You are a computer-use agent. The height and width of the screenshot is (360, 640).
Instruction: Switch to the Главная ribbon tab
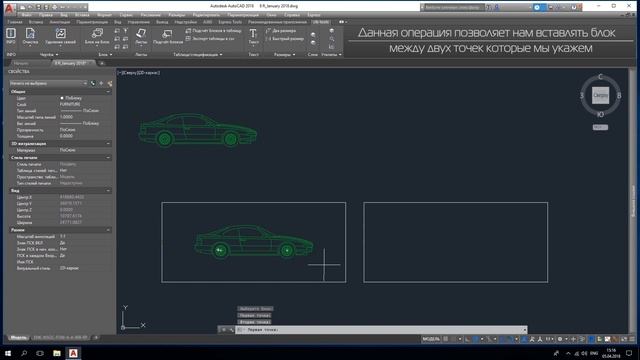coord(15,22)
